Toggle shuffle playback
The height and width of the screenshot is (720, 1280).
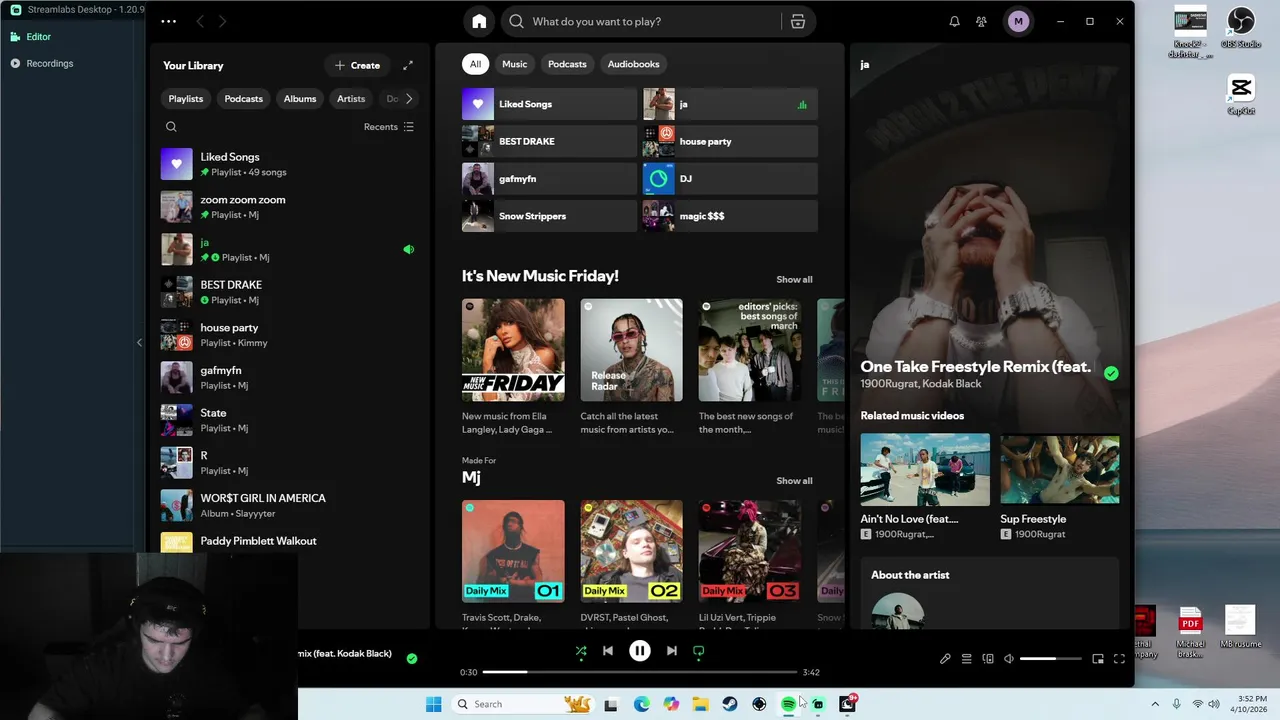581,651
